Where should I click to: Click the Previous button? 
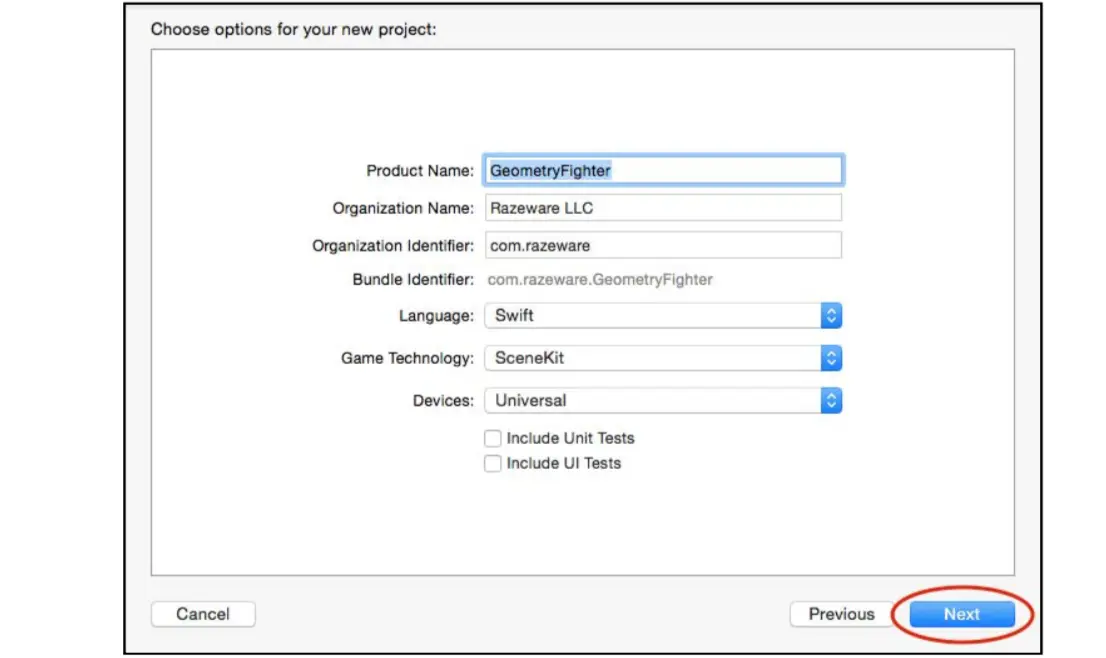[841, 614]
